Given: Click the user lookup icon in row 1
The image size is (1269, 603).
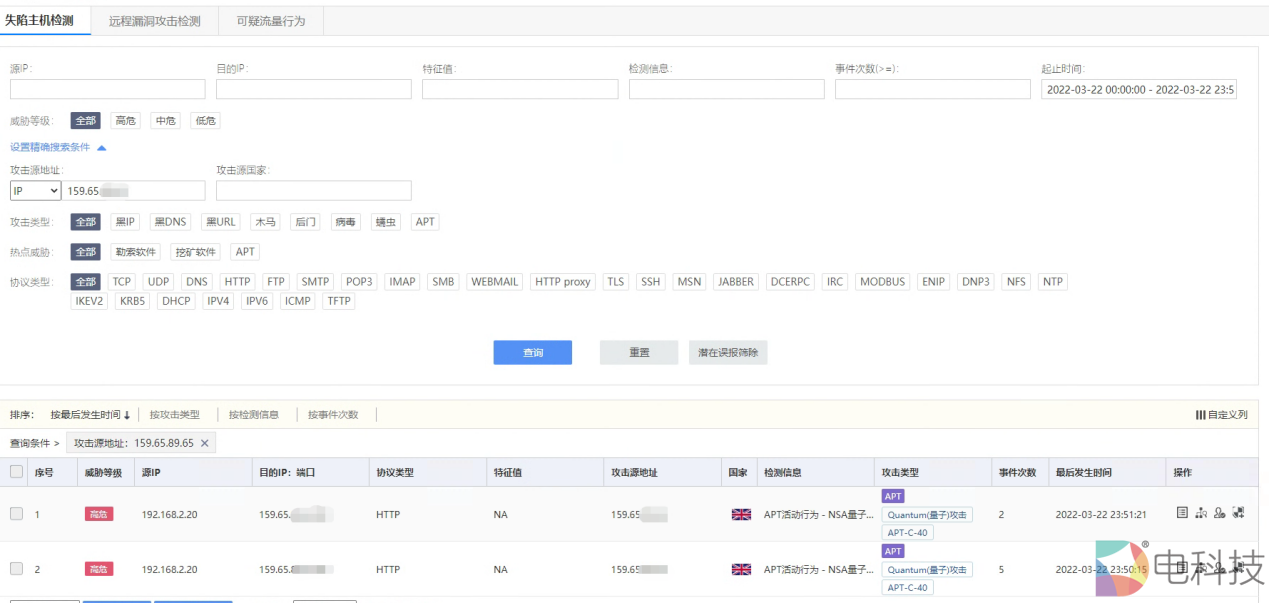Looking at the screenshot, I should pos(1219,513).
